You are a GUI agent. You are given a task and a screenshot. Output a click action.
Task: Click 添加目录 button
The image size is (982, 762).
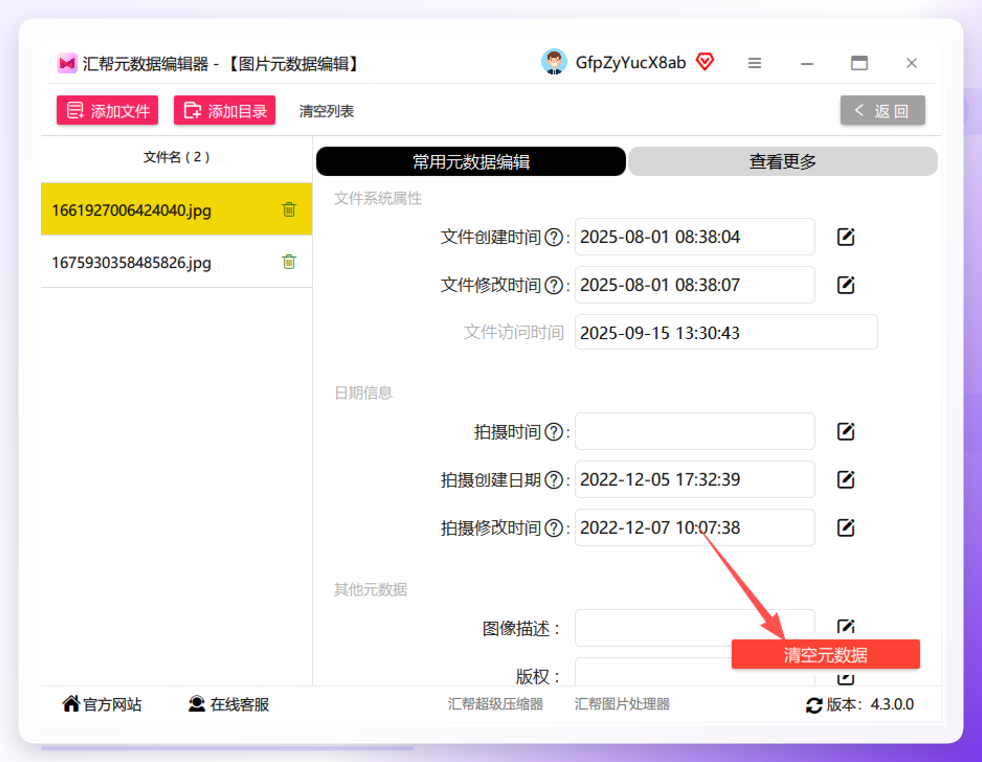click(x=225, y=111)
